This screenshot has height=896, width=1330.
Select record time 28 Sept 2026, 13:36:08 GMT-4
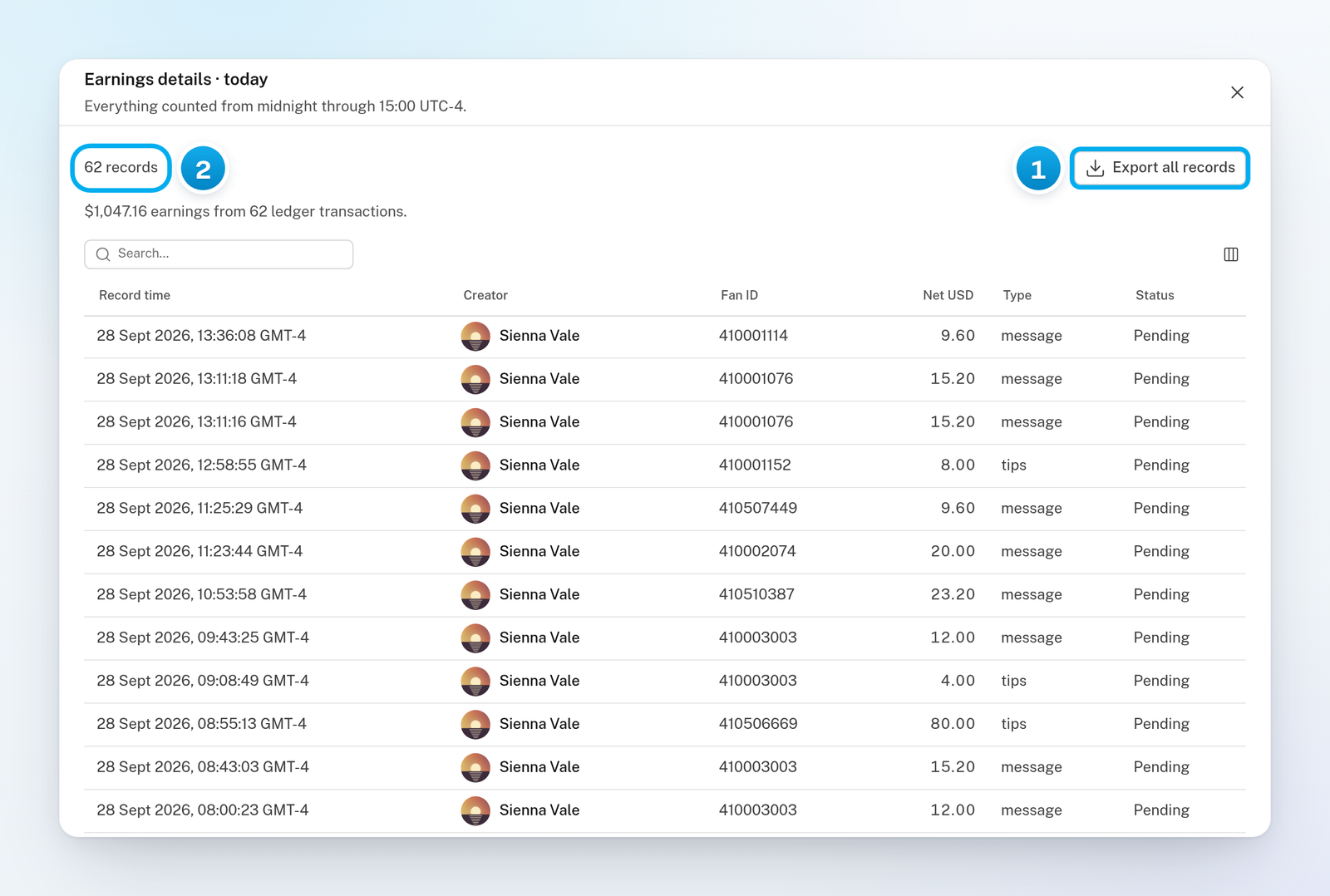201,336
